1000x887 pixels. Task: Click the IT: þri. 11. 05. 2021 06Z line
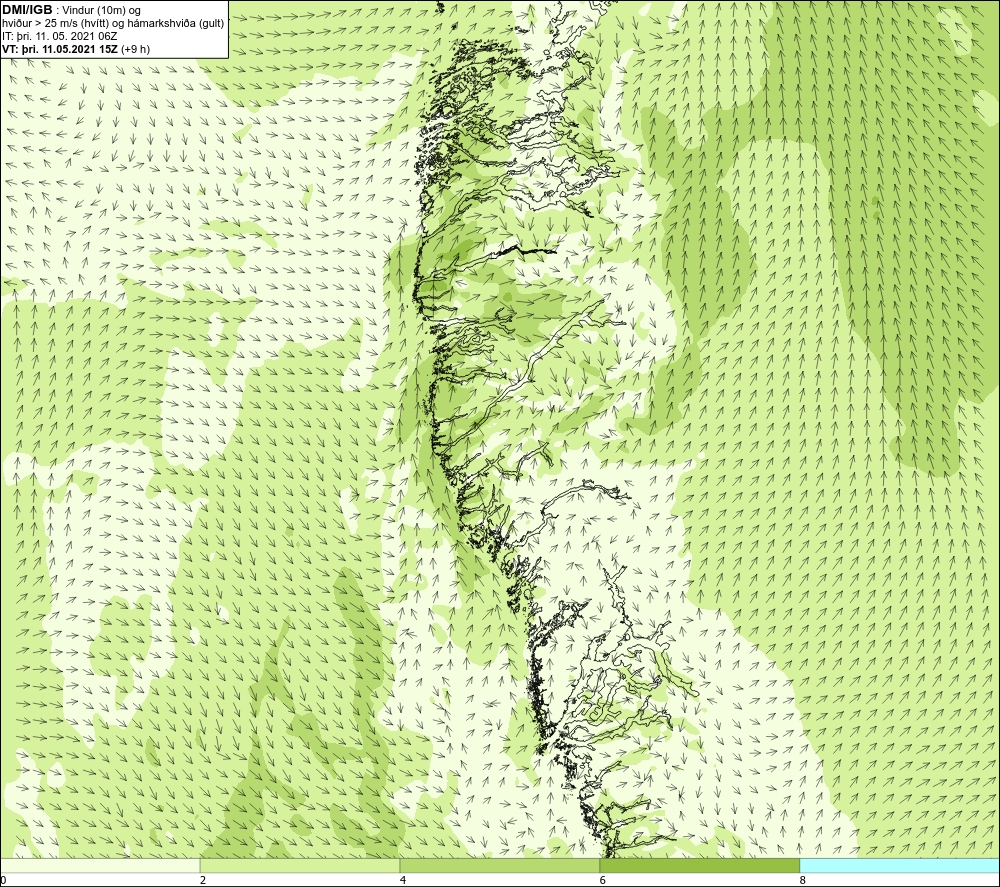click(x=60, y=36)
